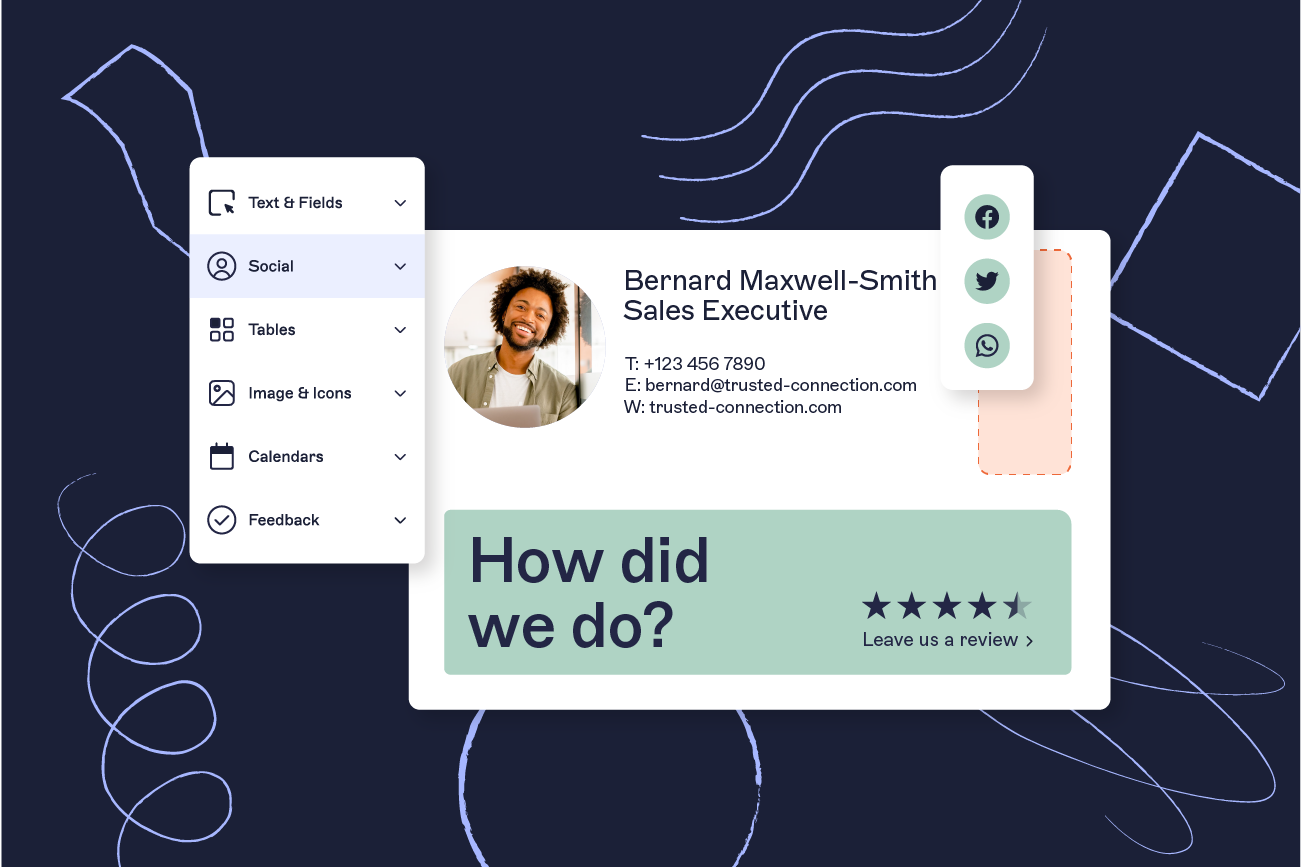Open the Calendars menu item
Screen dimensions: 1301x867
click(286, 457)
